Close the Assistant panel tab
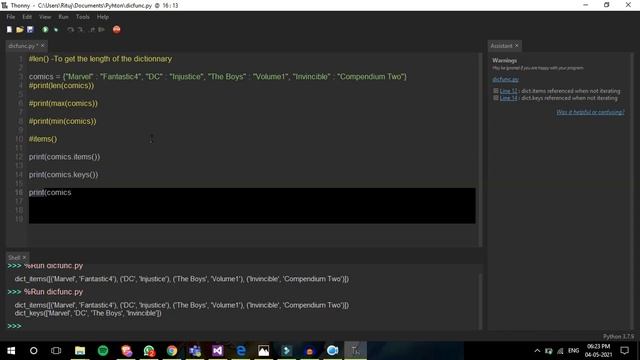Viewport: 640px width, 360px height. click(517, 46)
